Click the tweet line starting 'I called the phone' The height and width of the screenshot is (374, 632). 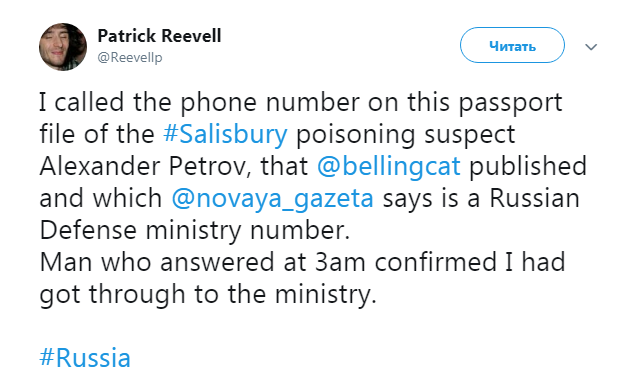[301, 102]
